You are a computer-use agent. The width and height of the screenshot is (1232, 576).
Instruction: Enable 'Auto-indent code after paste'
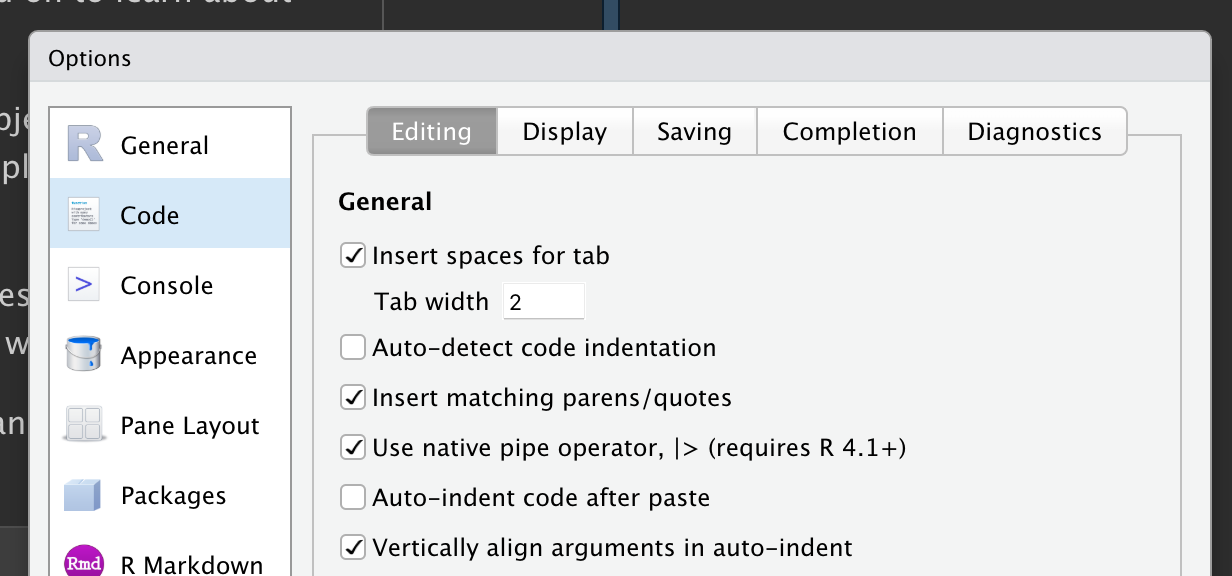pyautogui.click(x=353, y=497)
